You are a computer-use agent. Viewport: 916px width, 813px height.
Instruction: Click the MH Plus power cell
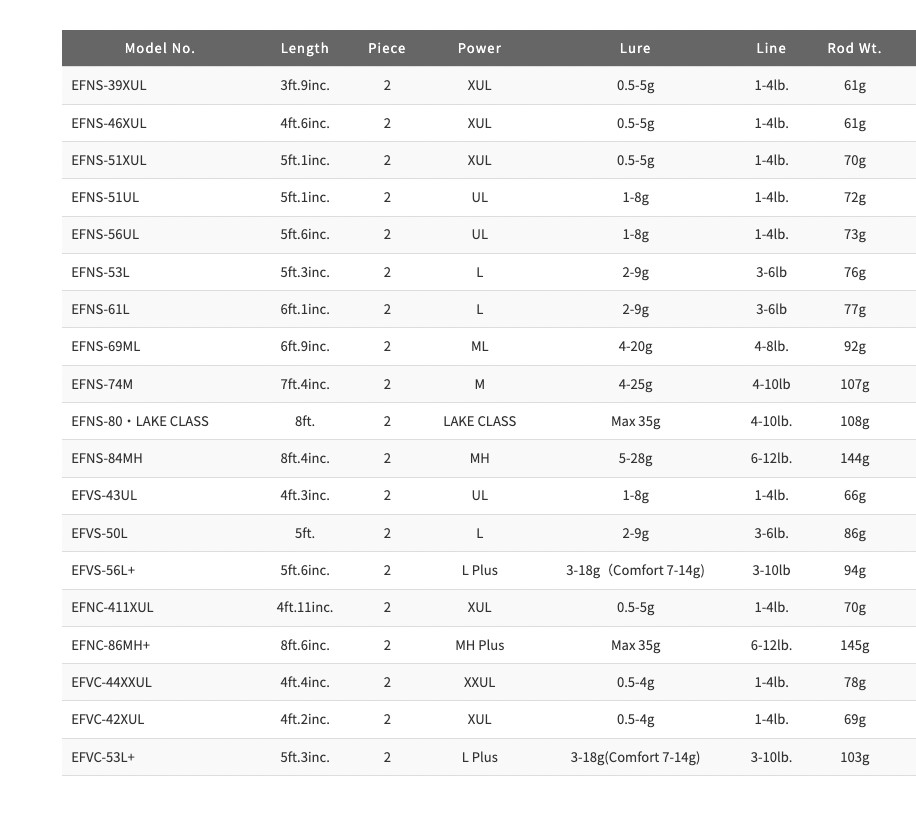480,645
